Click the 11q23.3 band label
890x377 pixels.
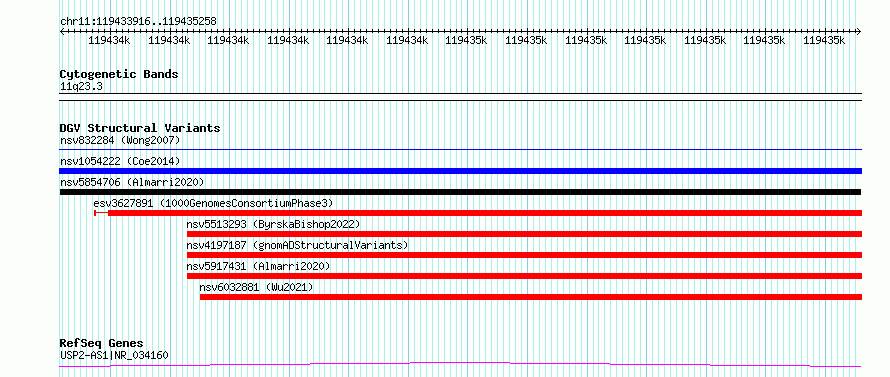(81, 87)
